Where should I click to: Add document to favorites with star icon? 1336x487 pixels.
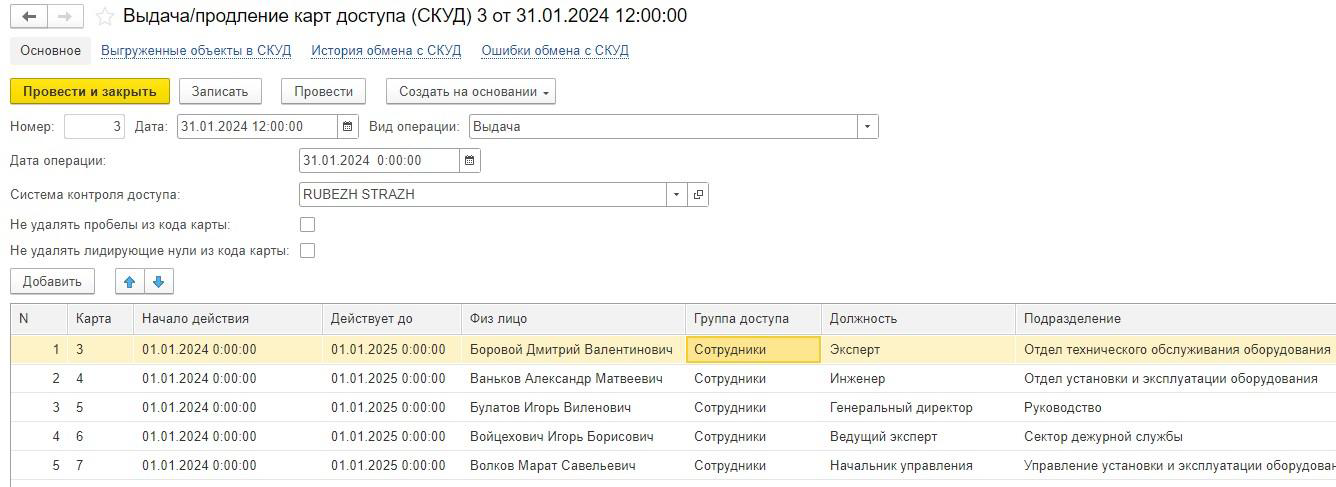pos(104,17)
